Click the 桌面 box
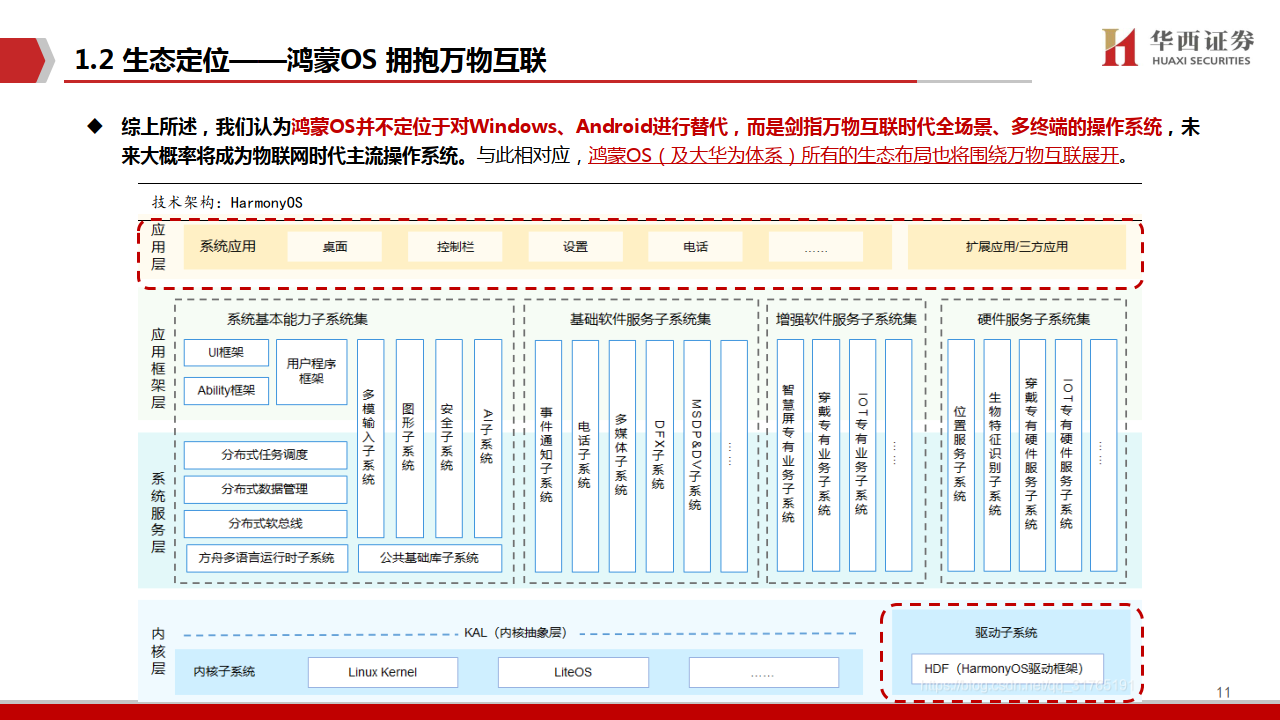The image size is (1280, 720). click(x=334, y=247)
